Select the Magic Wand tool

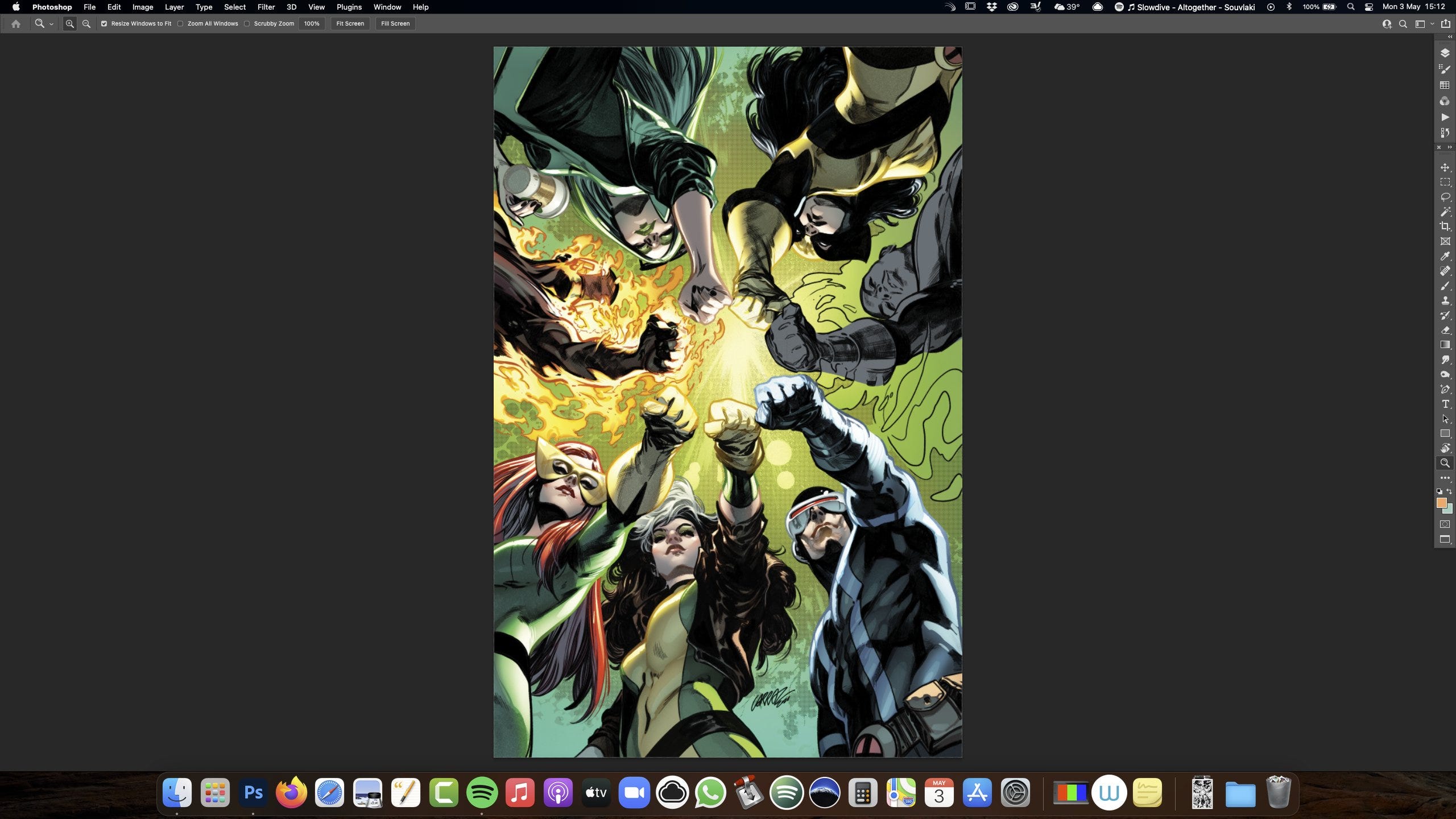(x=1445, y=212)
